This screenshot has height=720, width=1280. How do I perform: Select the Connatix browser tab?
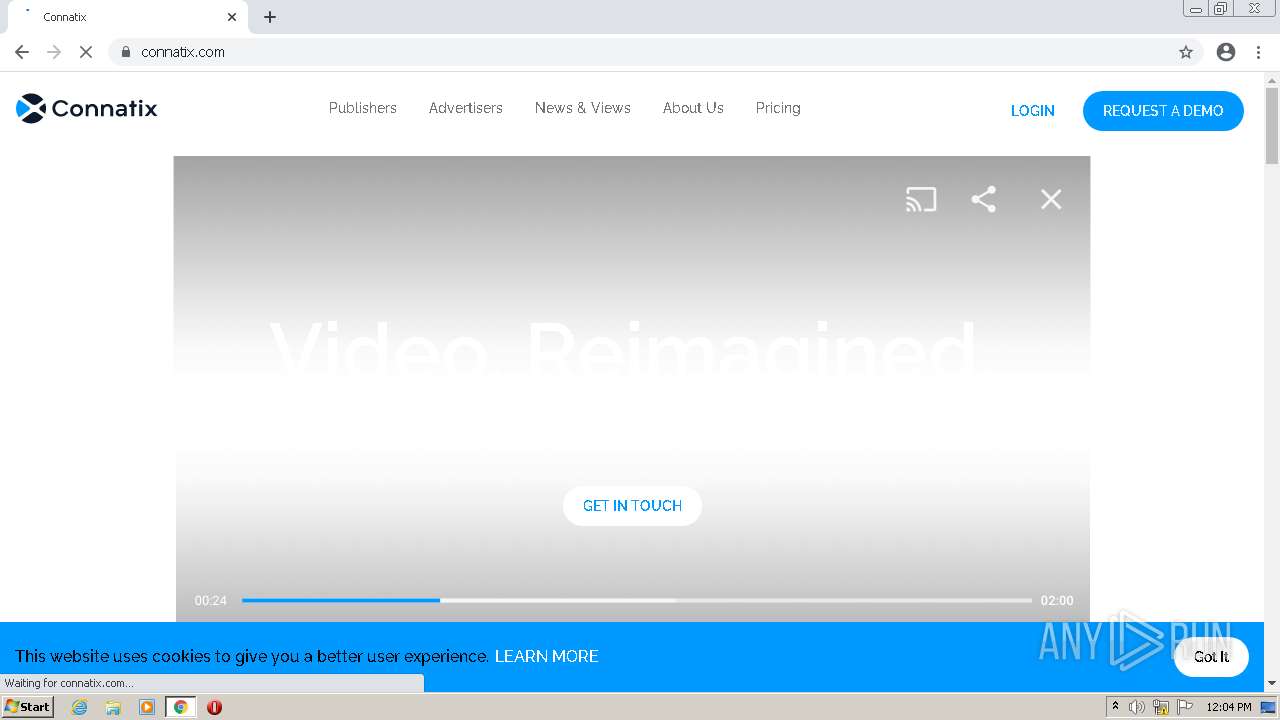pos(128,17)
